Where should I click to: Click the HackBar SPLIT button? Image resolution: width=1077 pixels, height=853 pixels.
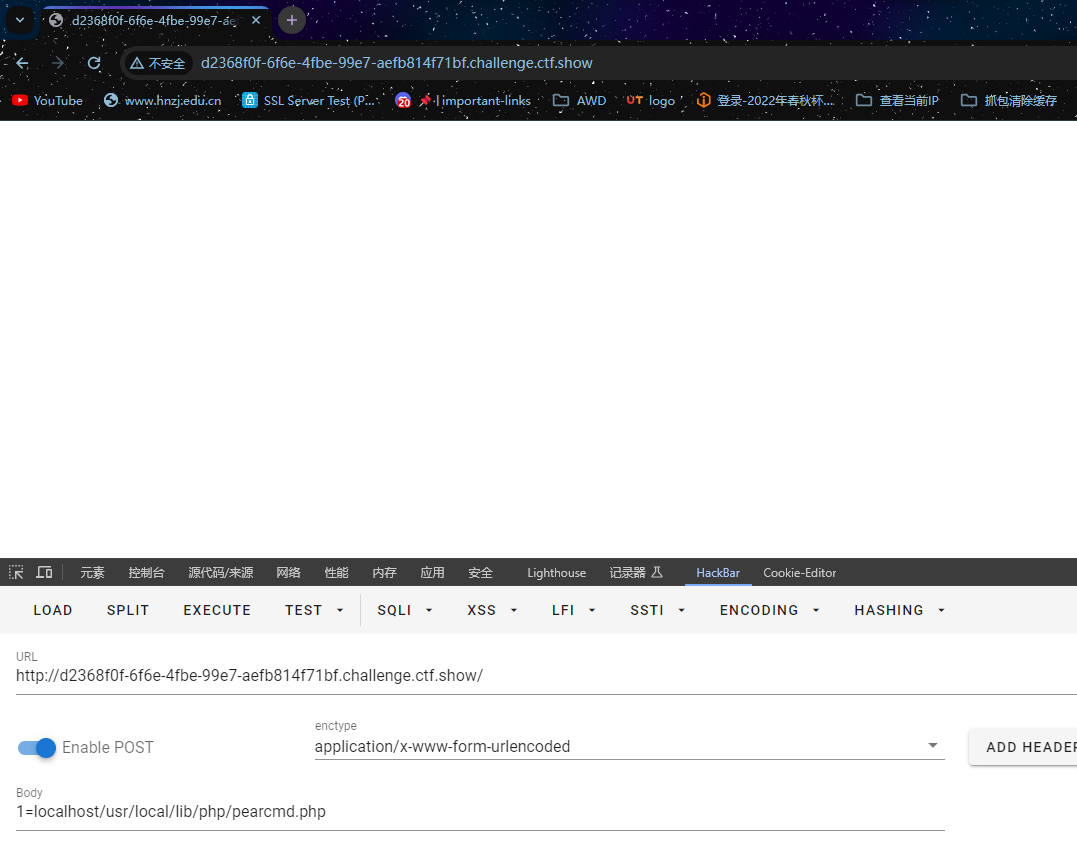[x=128, y=610]
